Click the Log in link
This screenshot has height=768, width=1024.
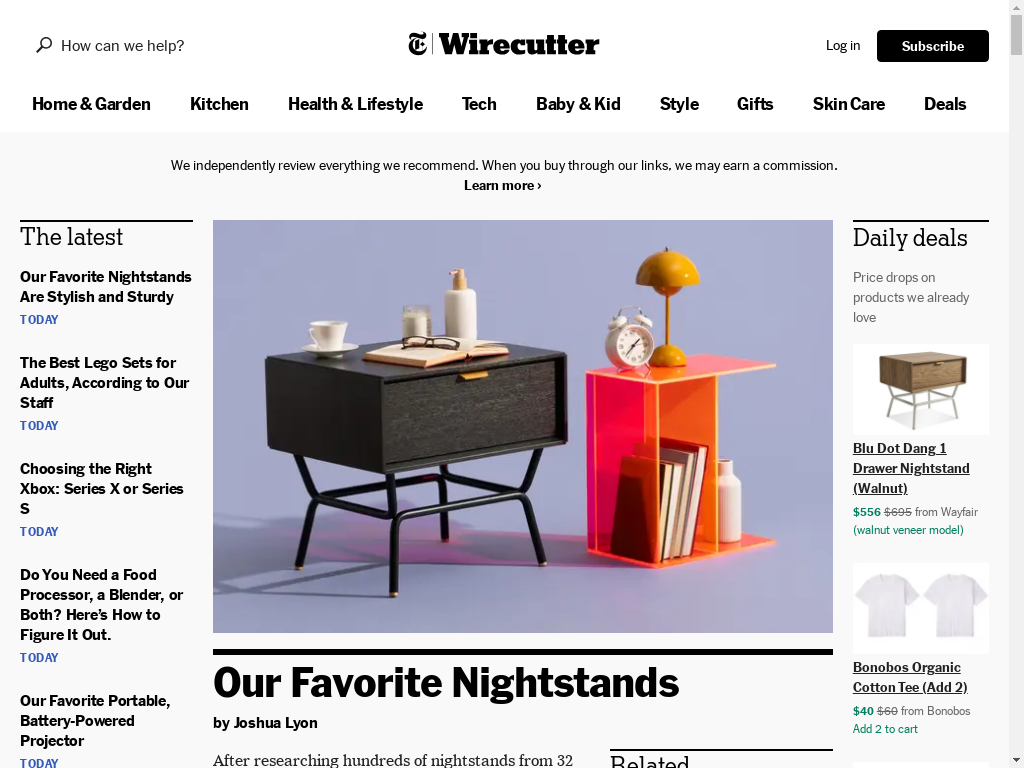(842, 45)
